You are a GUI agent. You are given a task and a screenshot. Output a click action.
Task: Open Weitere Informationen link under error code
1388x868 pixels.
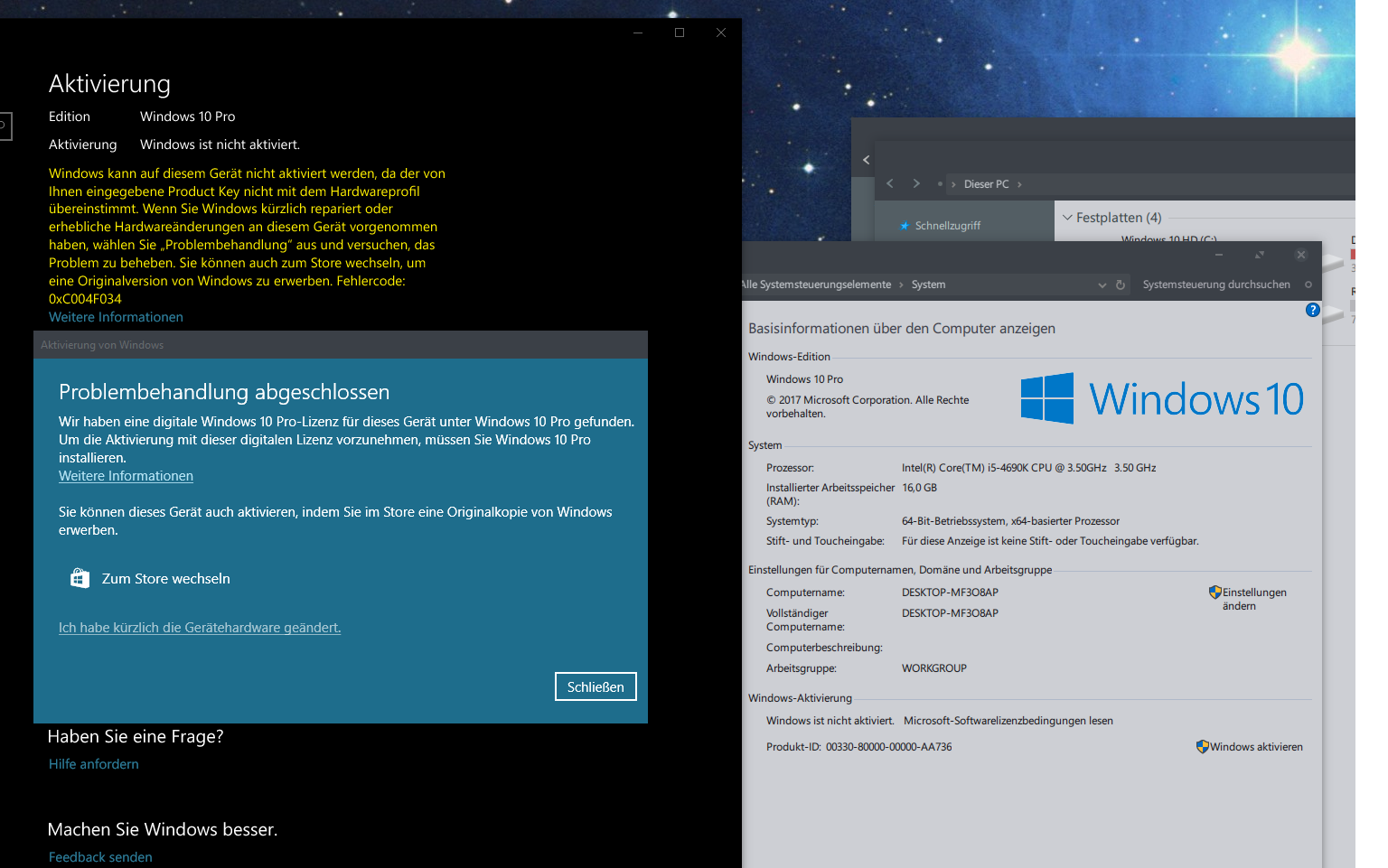coord(116,317)
